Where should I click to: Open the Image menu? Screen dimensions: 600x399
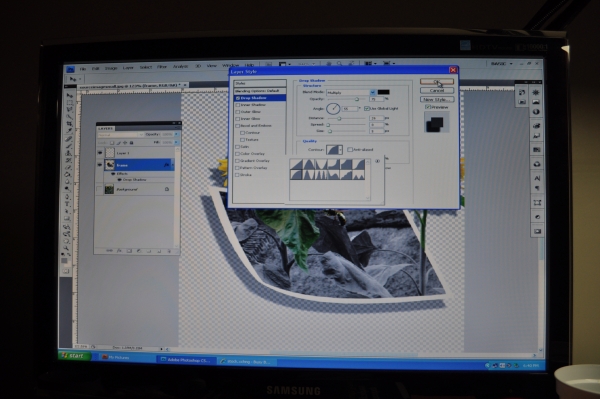pos(111,68)
